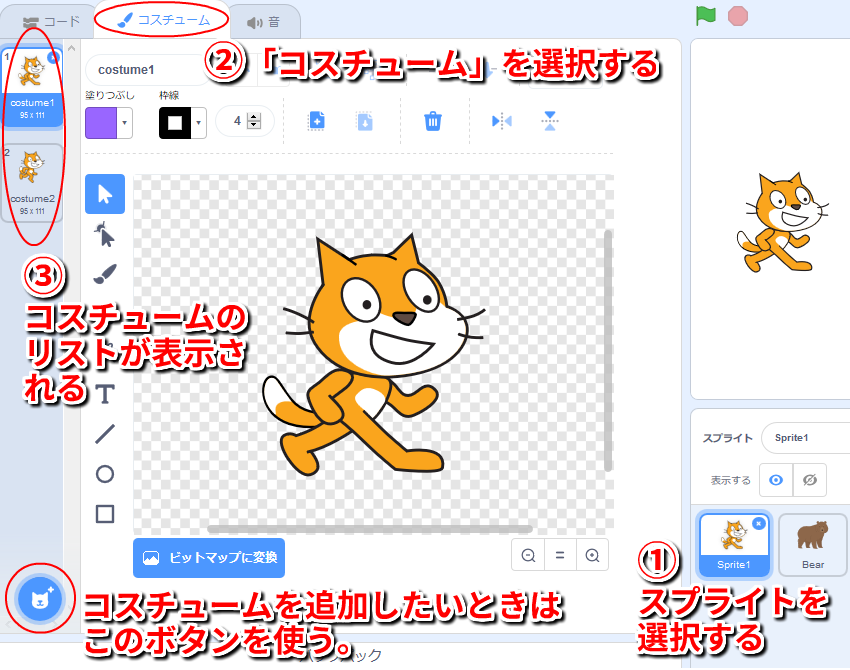Click the purple fill color swatch

pos(101,123)
